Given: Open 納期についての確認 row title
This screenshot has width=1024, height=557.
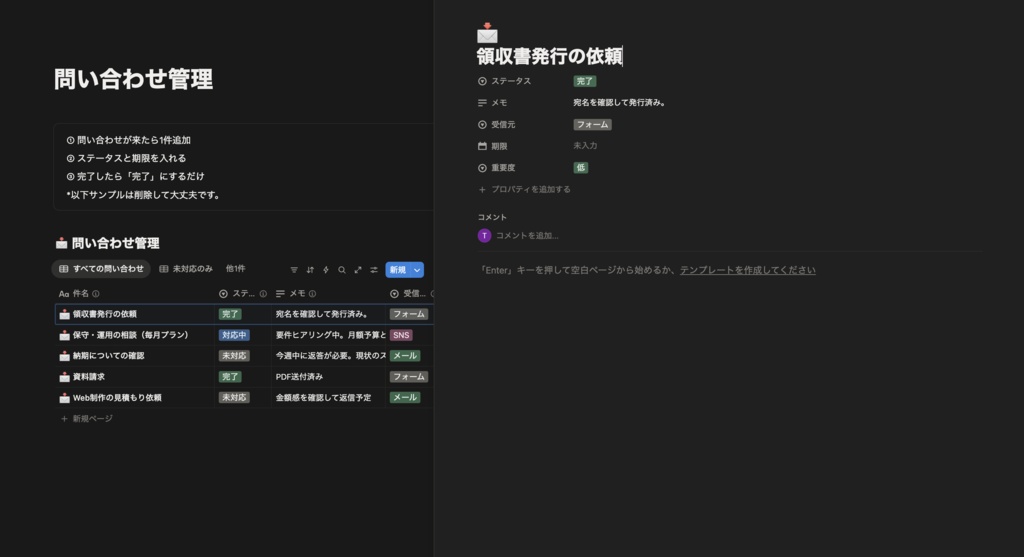Looking at the screenshot, I should (x=108, y=356).
